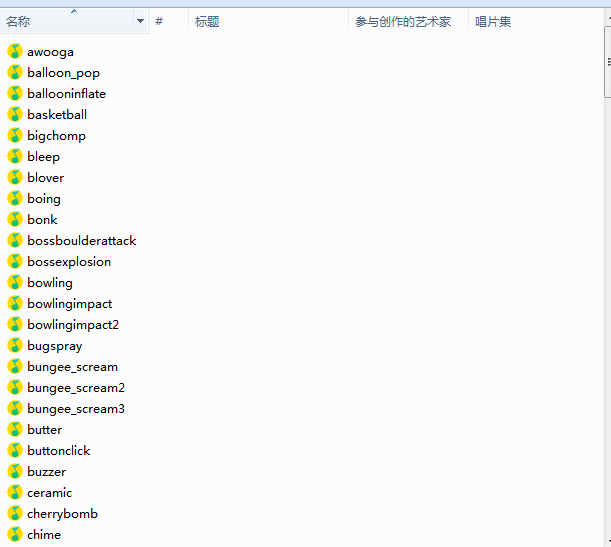This screenshot has height=547, width=611.
Task: Select the balloon_pop file icon
Action: pos(15,72)
